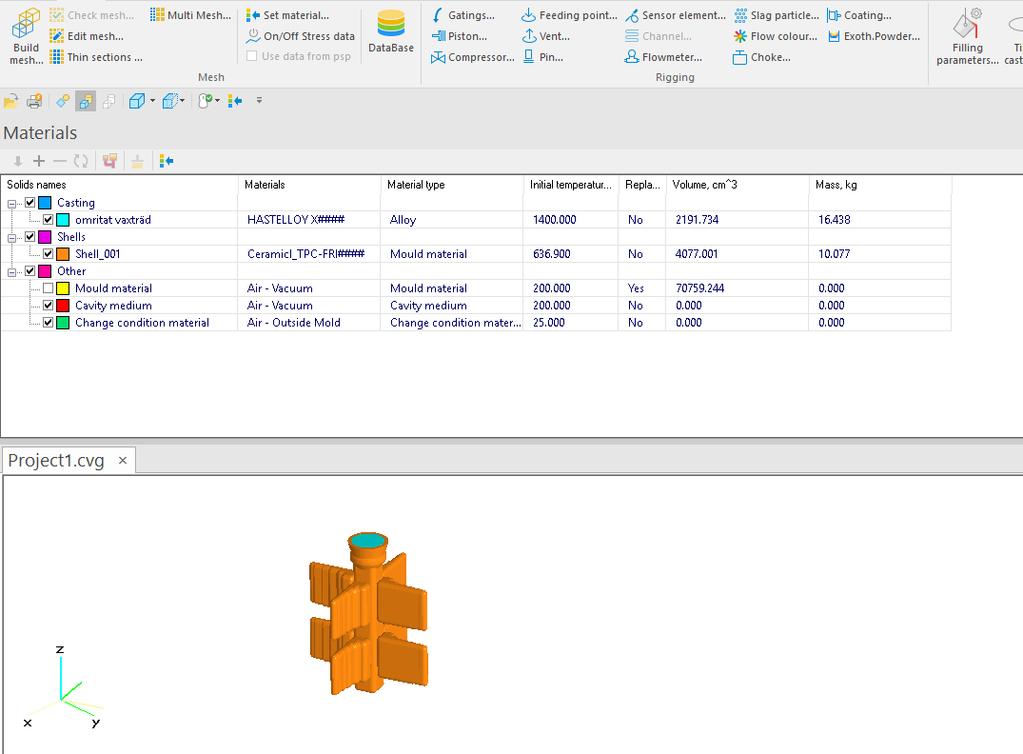Click the red Cavity medium color swatch

pos(63,305)
